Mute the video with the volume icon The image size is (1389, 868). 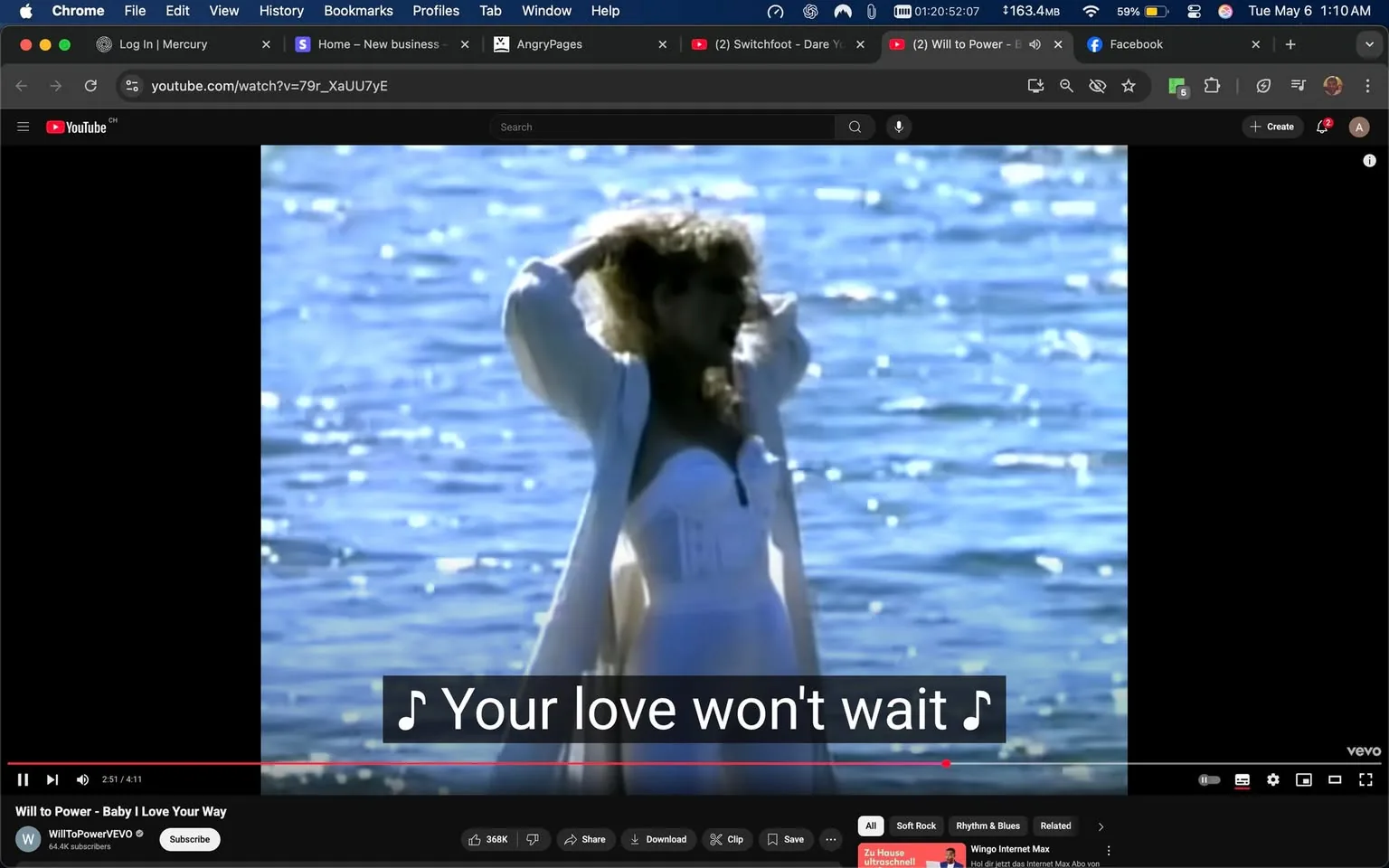82,778
